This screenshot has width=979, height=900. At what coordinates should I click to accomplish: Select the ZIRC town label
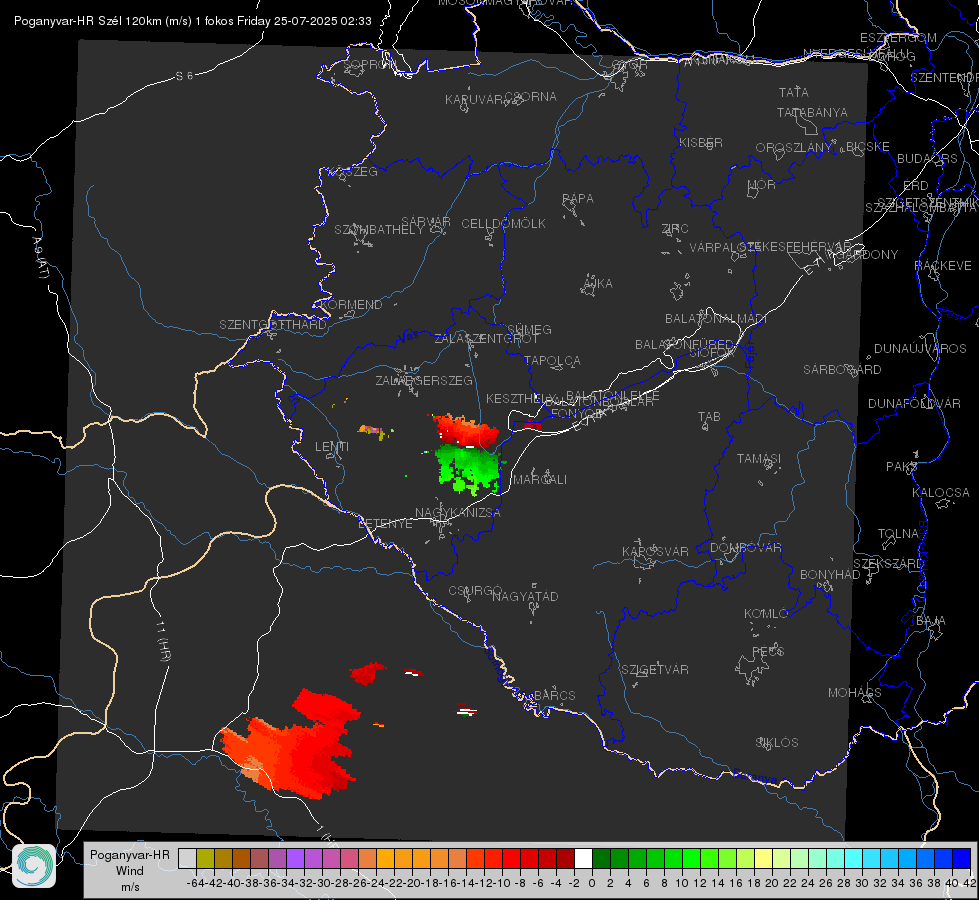(675, 229)
